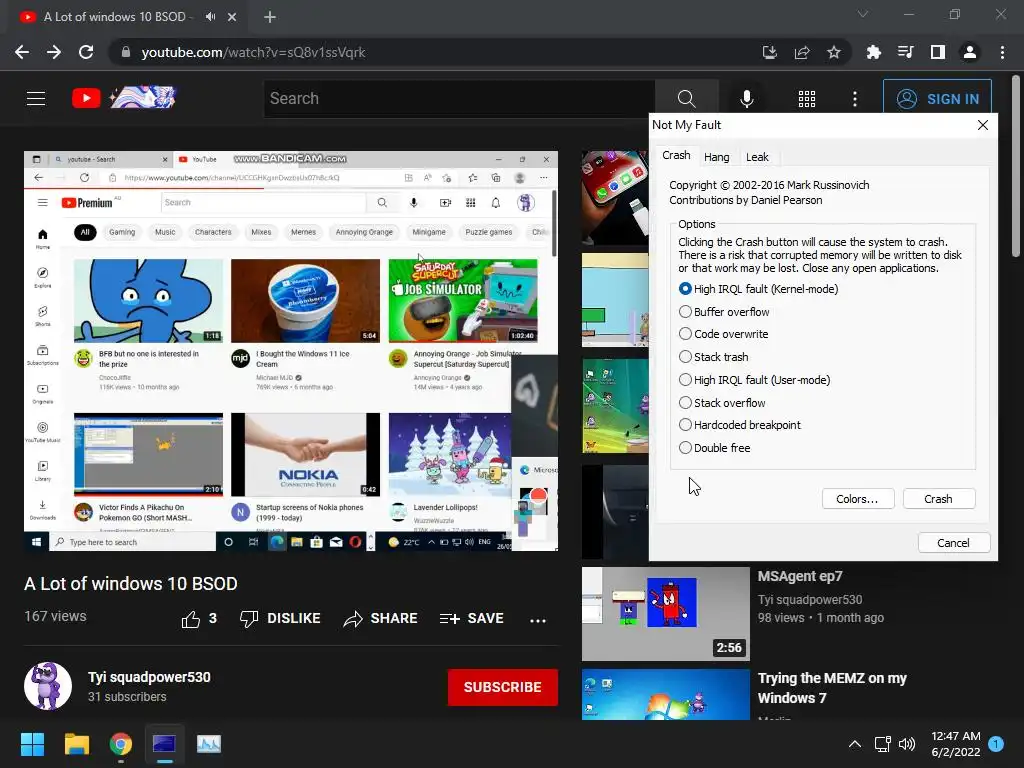Open the YouTube apps grid icon
The width and height of the screenshot is (1024, 768).
tap(807, 99)
